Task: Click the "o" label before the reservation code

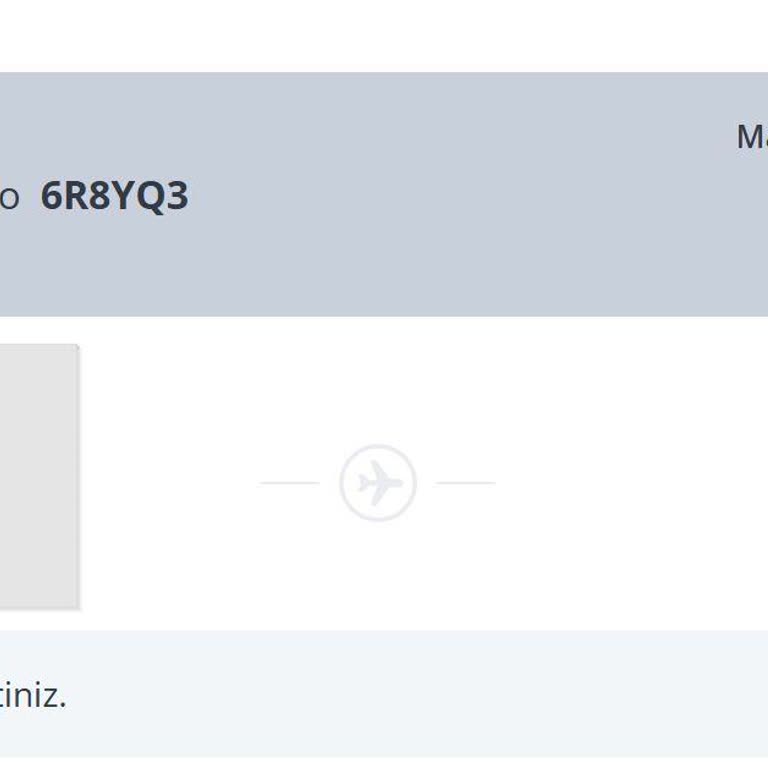Action: [x=9, y=199]
